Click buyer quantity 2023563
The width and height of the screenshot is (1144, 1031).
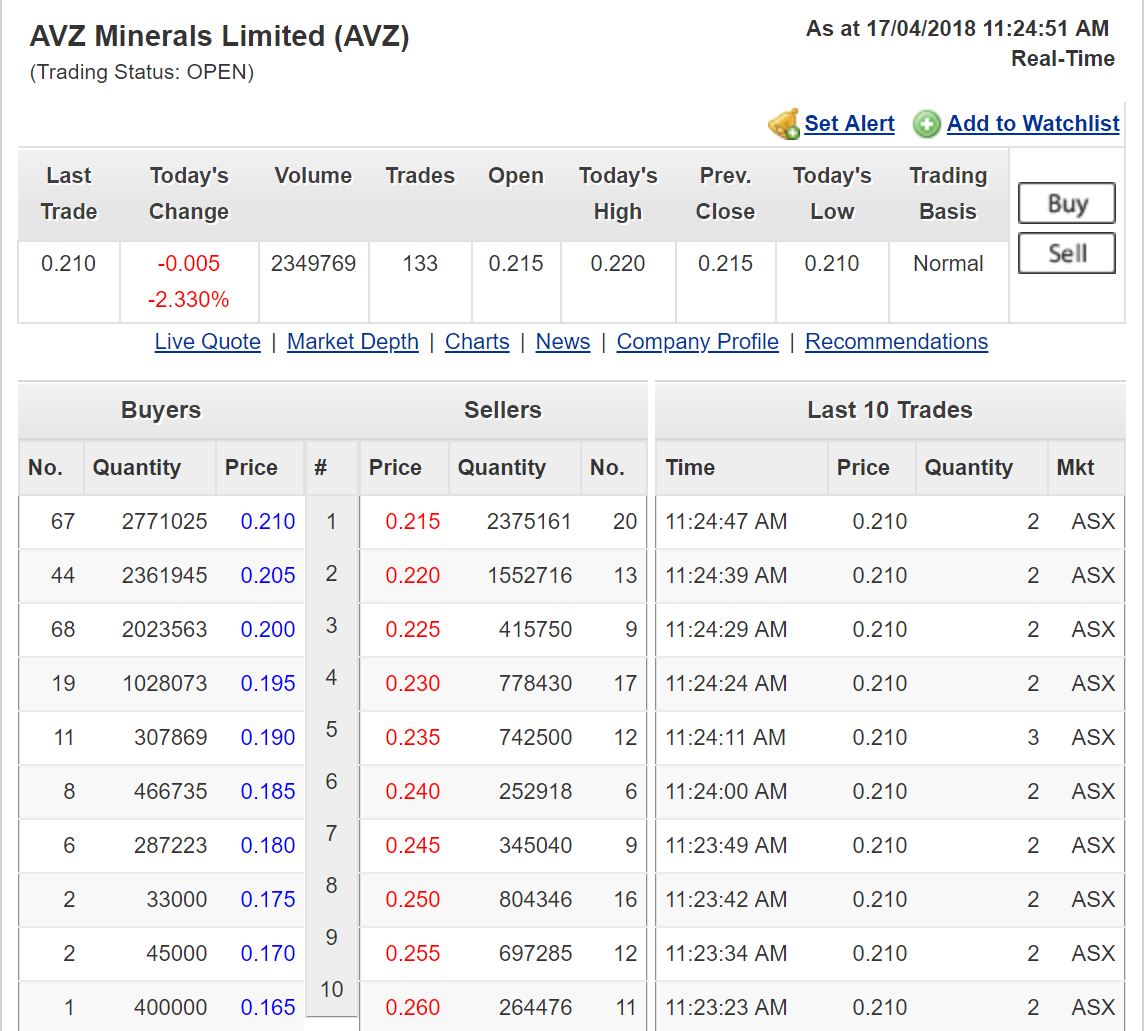164,630
